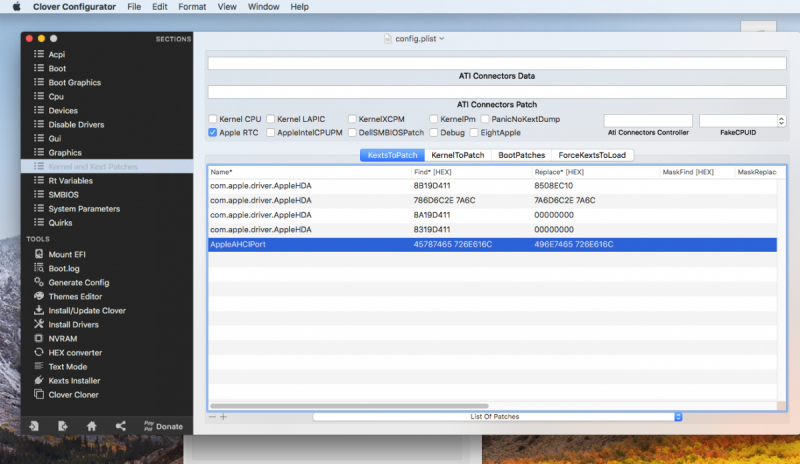Click the 786D6C2E 7A6C find value
The height and width of the screenshot is (464, 800).
point(444,201)
